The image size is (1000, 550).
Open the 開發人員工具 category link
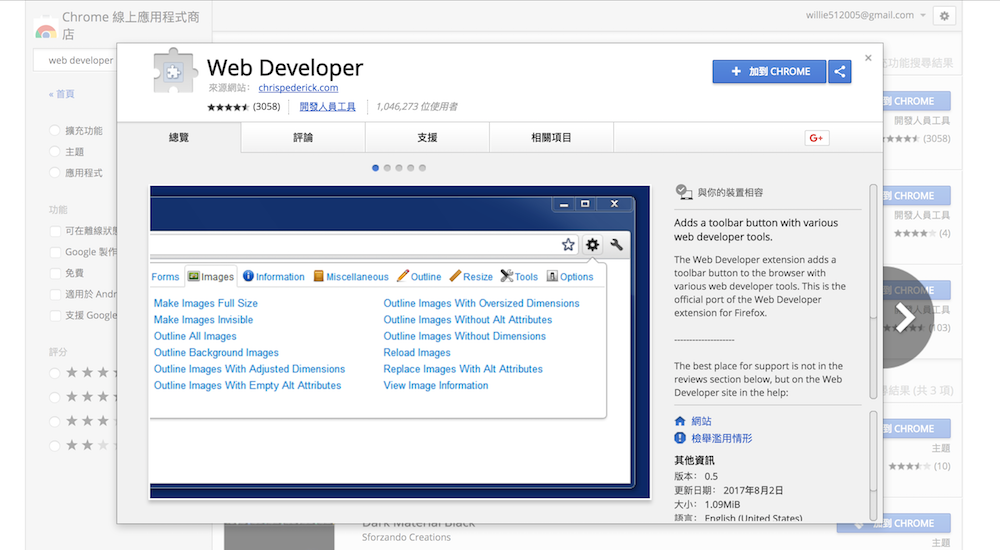[x=328, y=107]
